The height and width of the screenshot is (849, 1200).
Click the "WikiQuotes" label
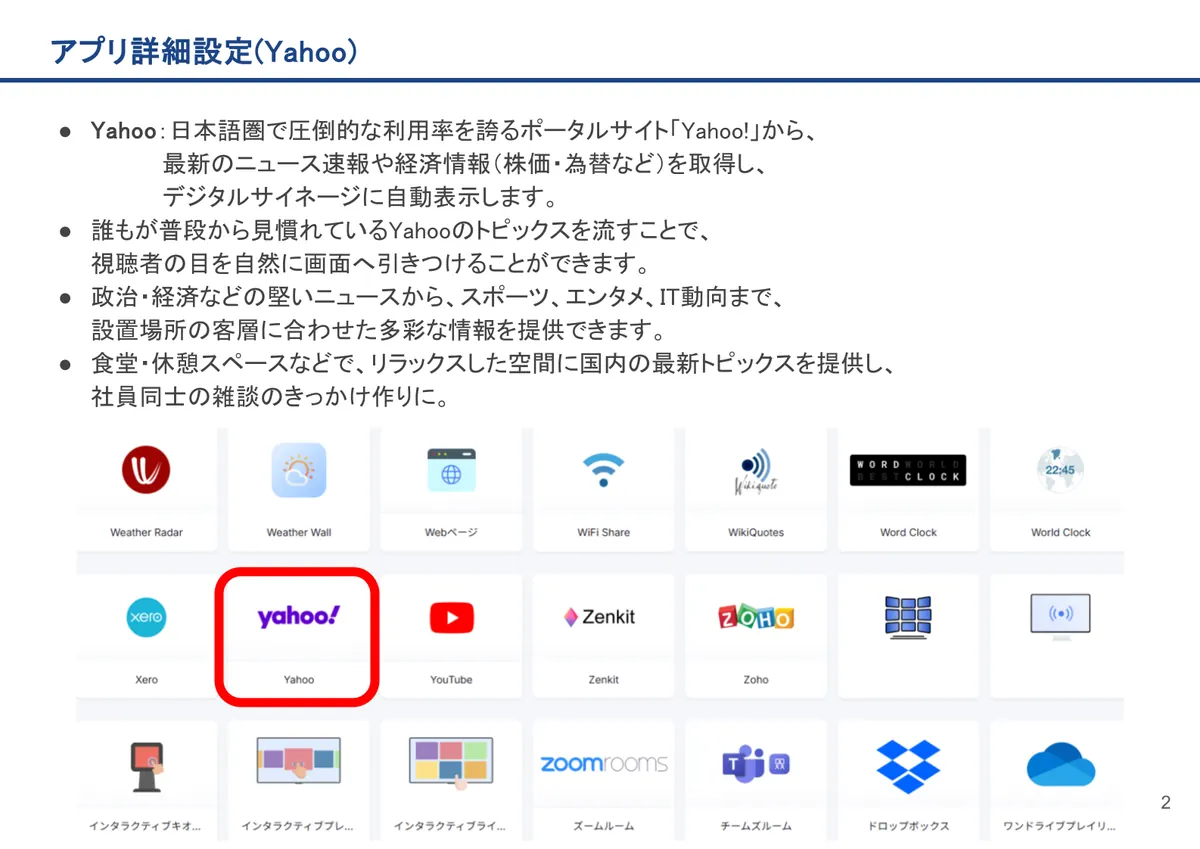pos(756,533)
